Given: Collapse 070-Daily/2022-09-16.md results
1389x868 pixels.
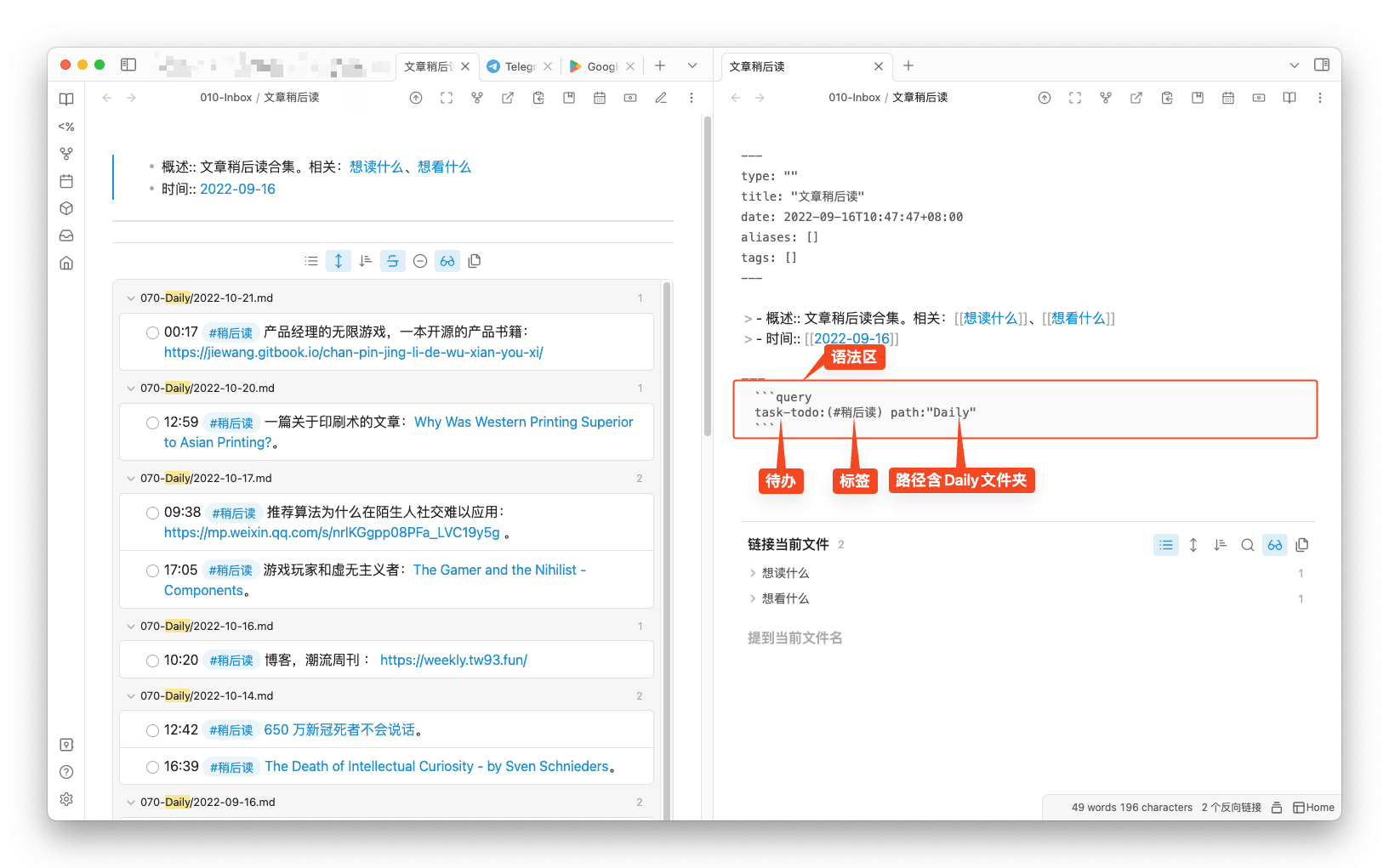Looking at the screenshot, I should [x=130, y=803].
